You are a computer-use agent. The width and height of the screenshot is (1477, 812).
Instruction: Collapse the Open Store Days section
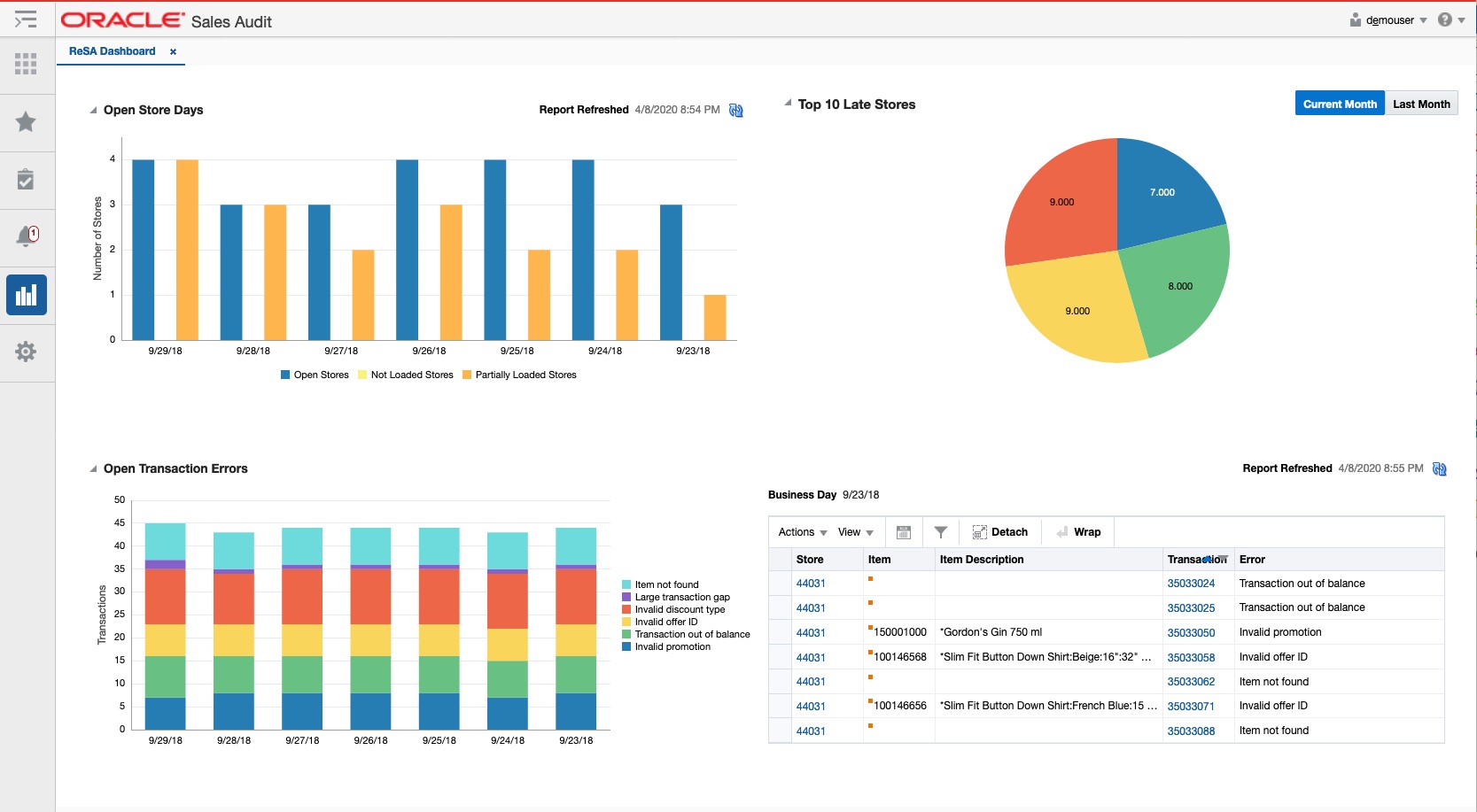point(94,110)
